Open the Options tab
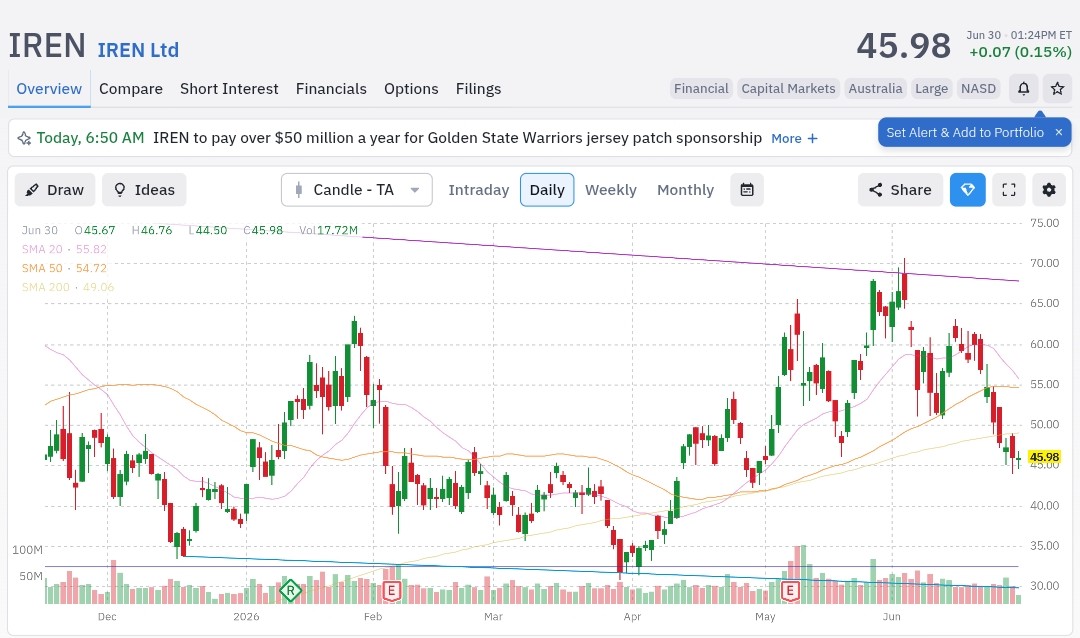Image resolution: width=1080 pixels, height=638 pixels. pyautogui.click(x=411, y=89)
